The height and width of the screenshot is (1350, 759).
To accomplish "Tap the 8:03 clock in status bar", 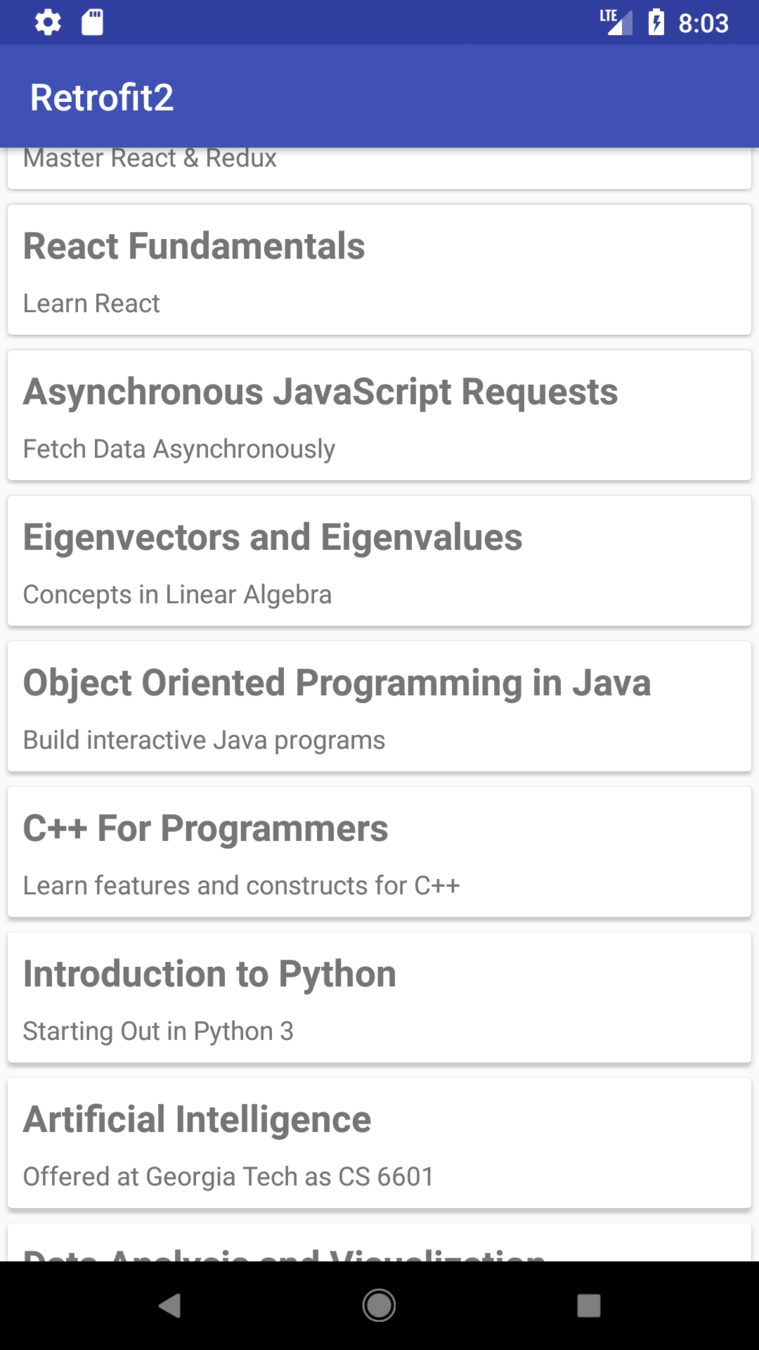I will click(703, 23).
